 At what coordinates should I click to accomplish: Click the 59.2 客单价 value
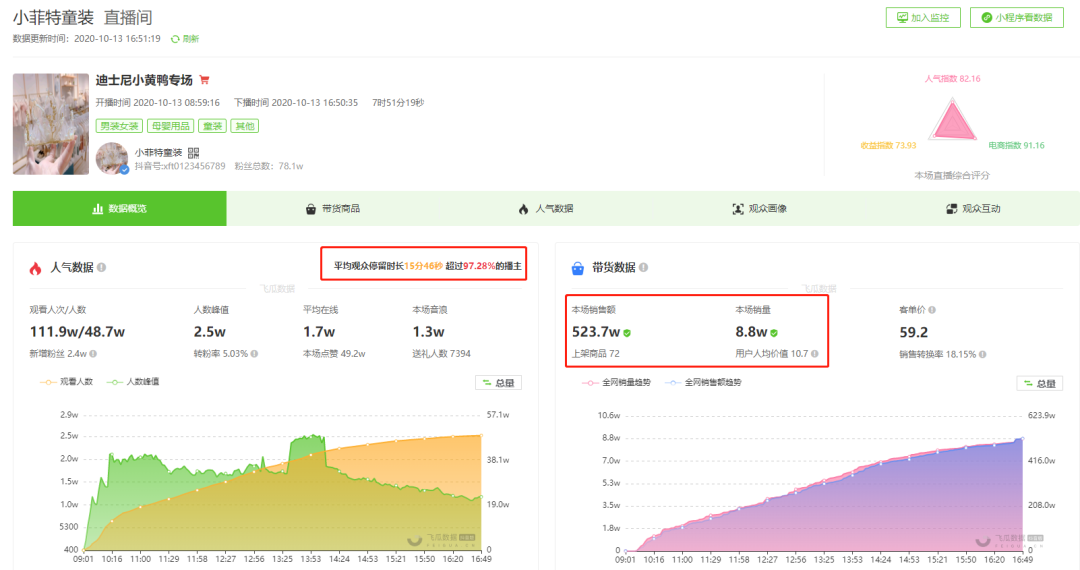(x=913, y=332)
